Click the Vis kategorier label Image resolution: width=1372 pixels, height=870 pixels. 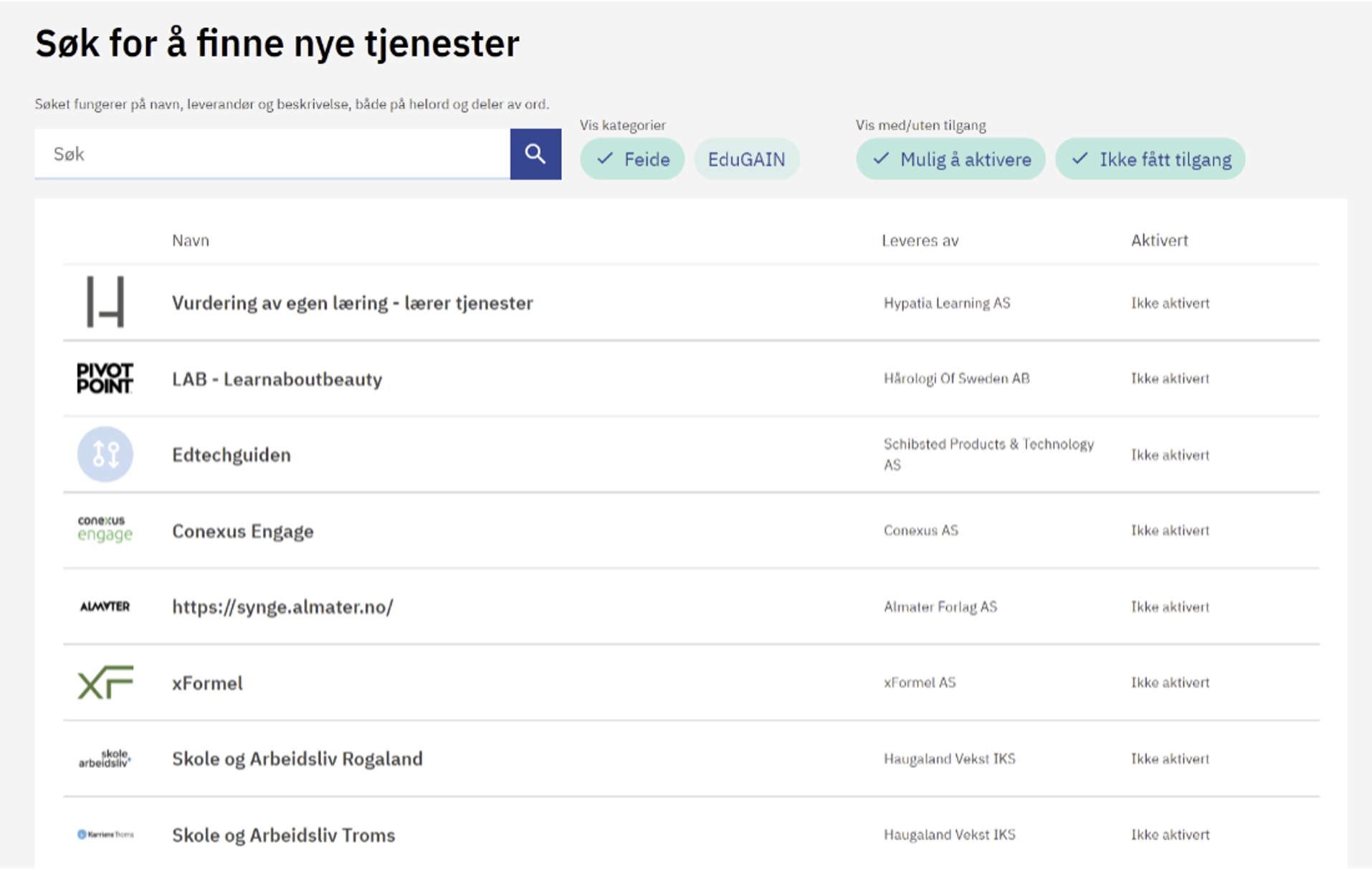623,125
